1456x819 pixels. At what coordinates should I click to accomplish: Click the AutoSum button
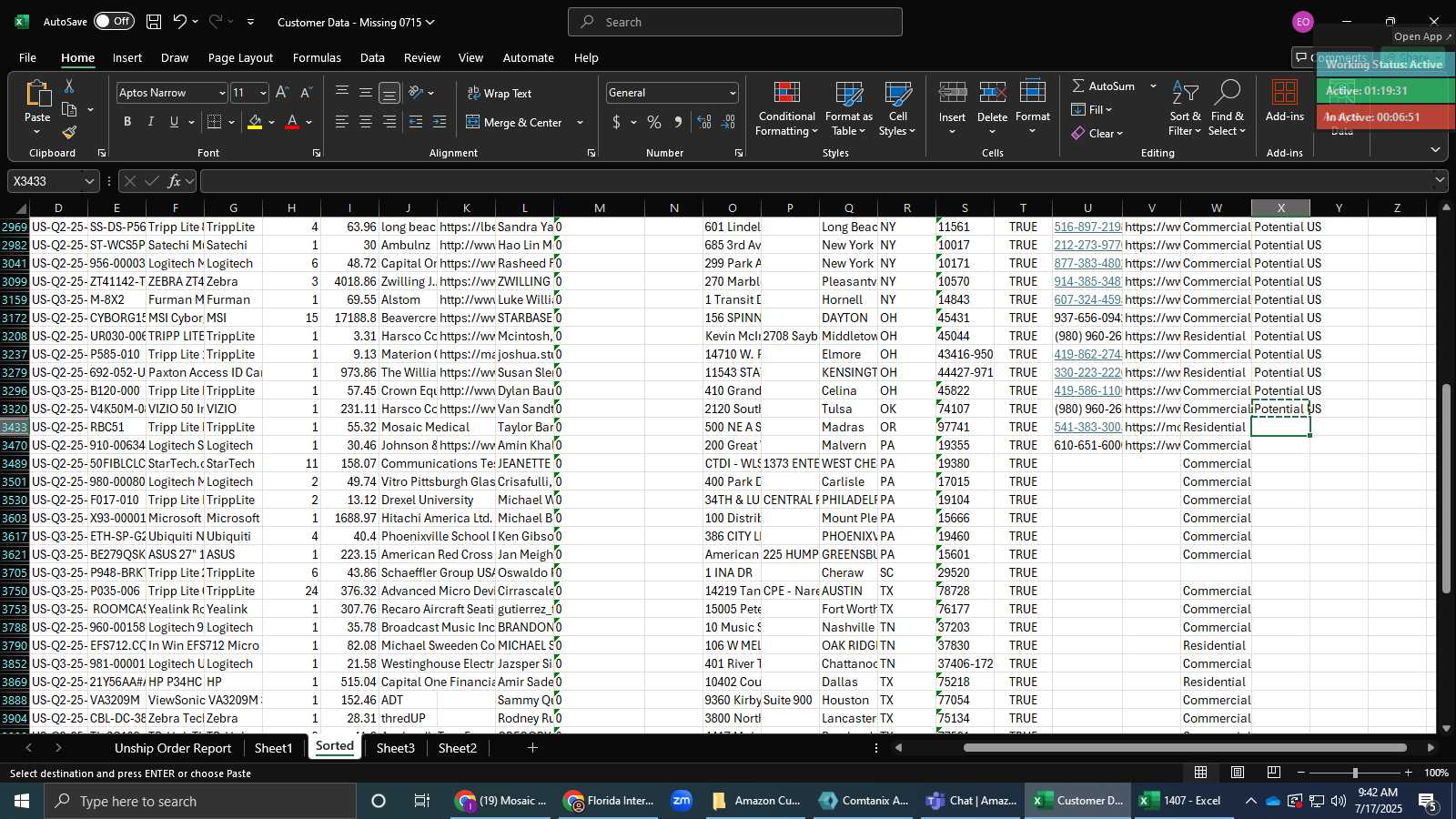pos(1104,86)
